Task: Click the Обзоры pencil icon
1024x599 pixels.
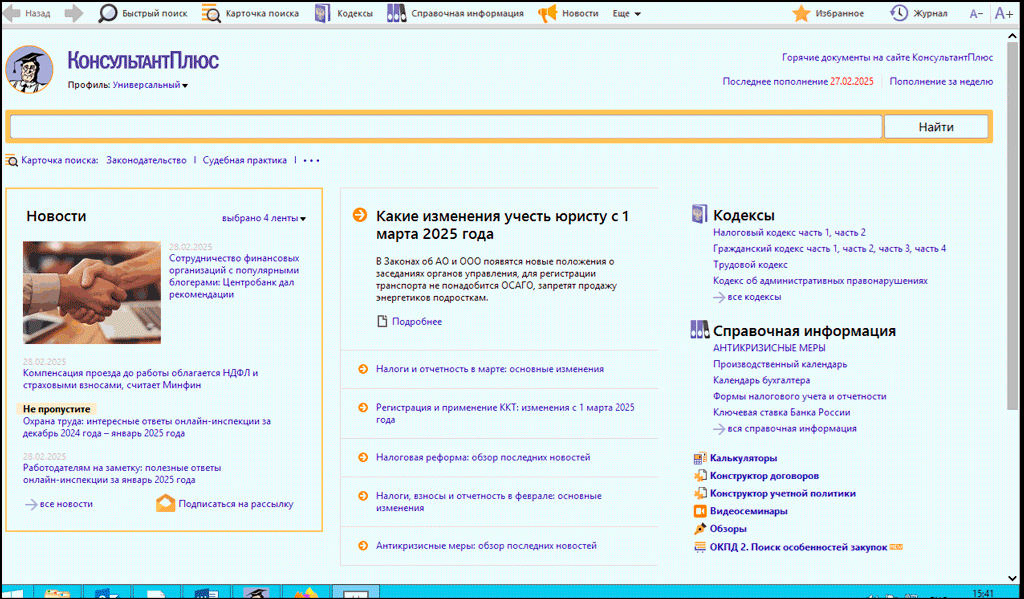Action: [699, 528]
